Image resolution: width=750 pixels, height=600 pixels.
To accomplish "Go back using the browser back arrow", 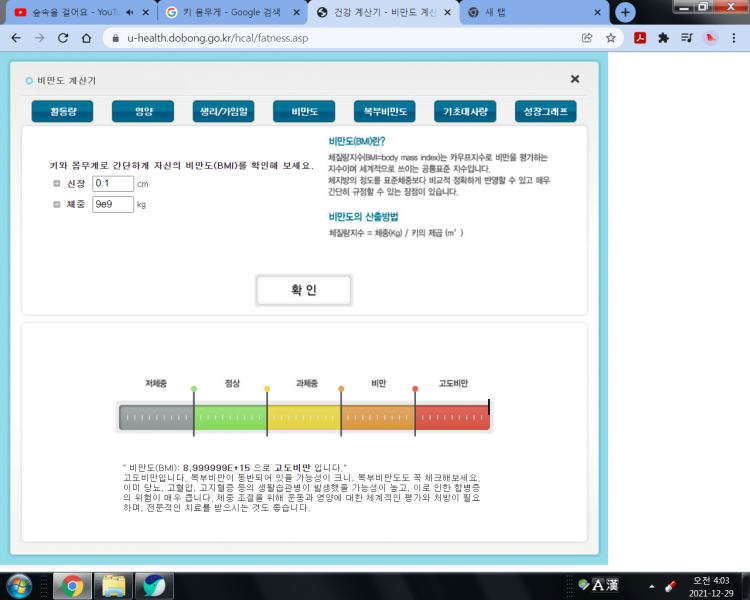I will click(16, 38).
